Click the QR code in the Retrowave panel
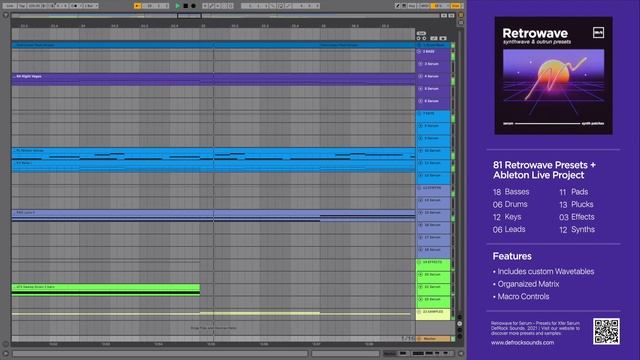Screen dimensions: 640x360 [606, 331]
